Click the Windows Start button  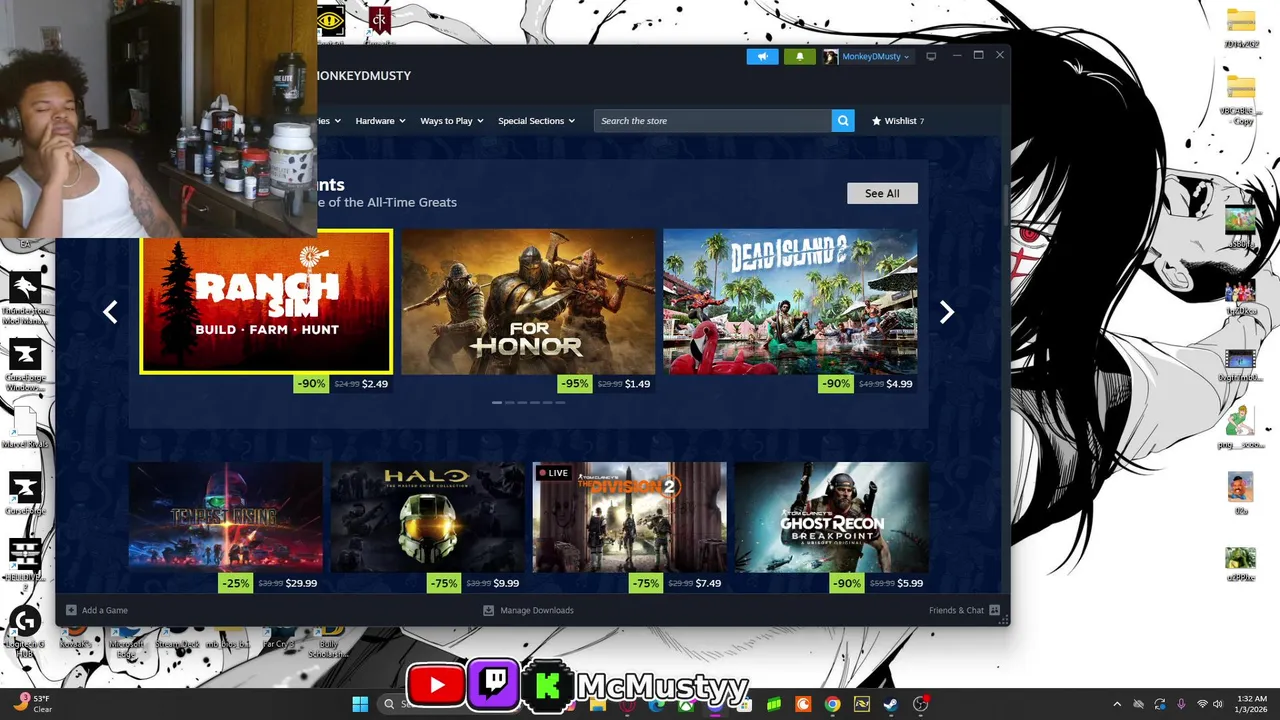(x=360, y=704)
